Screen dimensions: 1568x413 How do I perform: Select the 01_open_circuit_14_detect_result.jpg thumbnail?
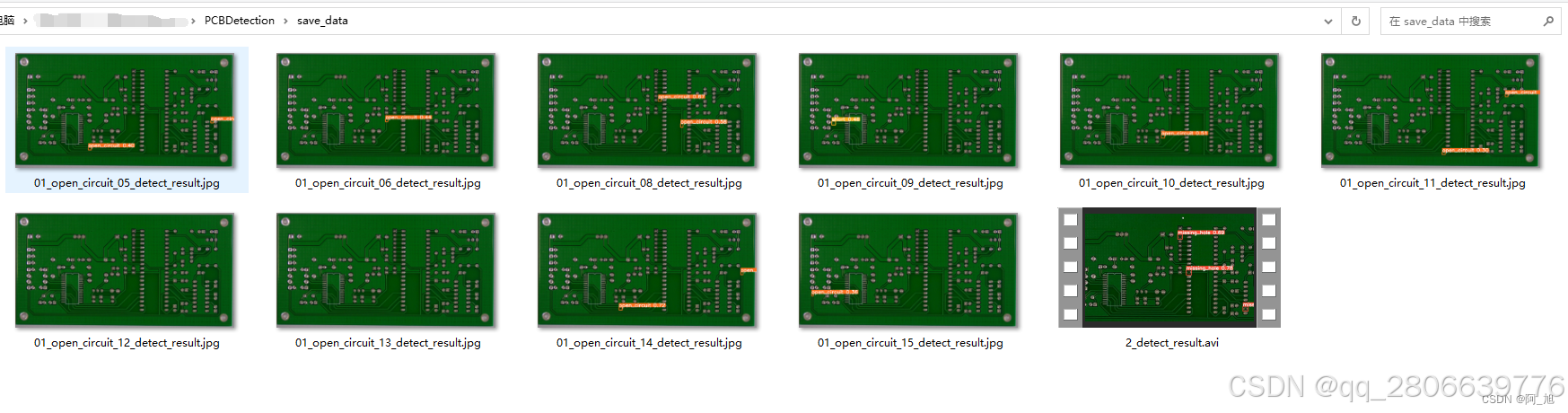(648, 270)
